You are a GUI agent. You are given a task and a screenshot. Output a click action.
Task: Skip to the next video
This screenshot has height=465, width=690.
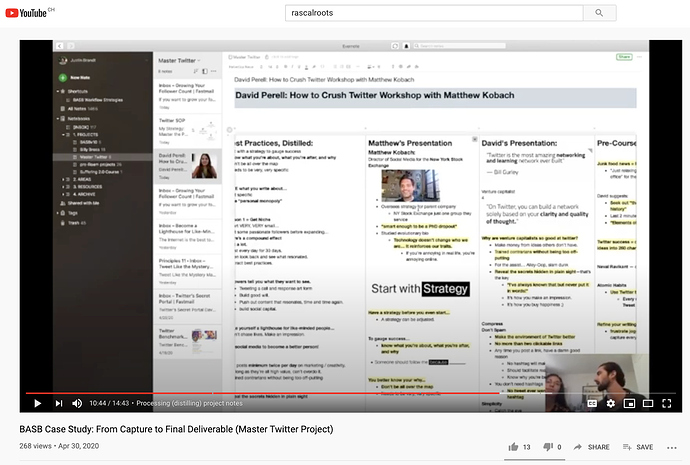tap(59, 403)
